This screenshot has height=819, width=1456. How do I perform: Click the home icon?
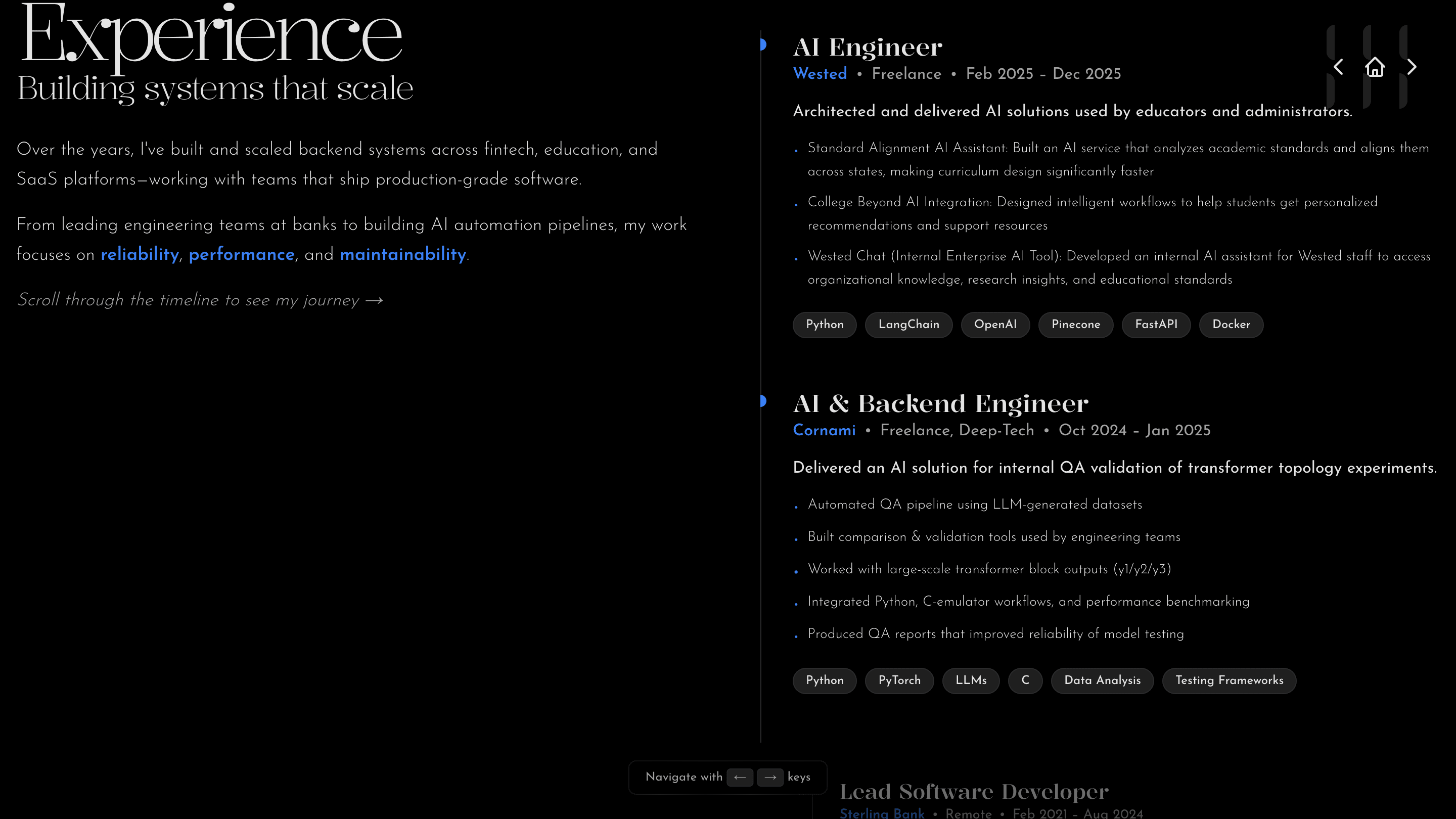tap(1375, 67)
